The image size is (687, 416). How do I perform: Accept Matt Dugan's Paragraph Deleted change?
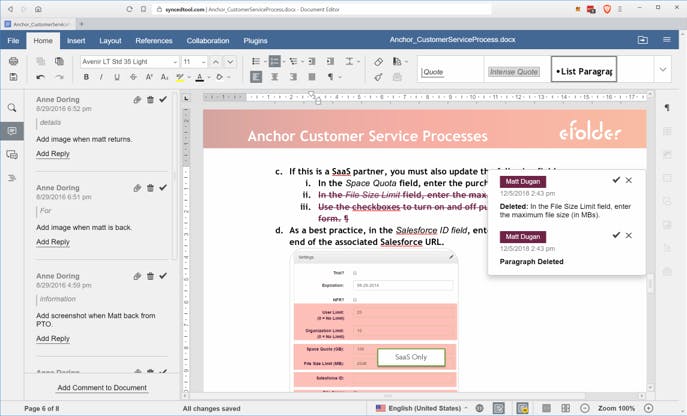pos(616,235)
